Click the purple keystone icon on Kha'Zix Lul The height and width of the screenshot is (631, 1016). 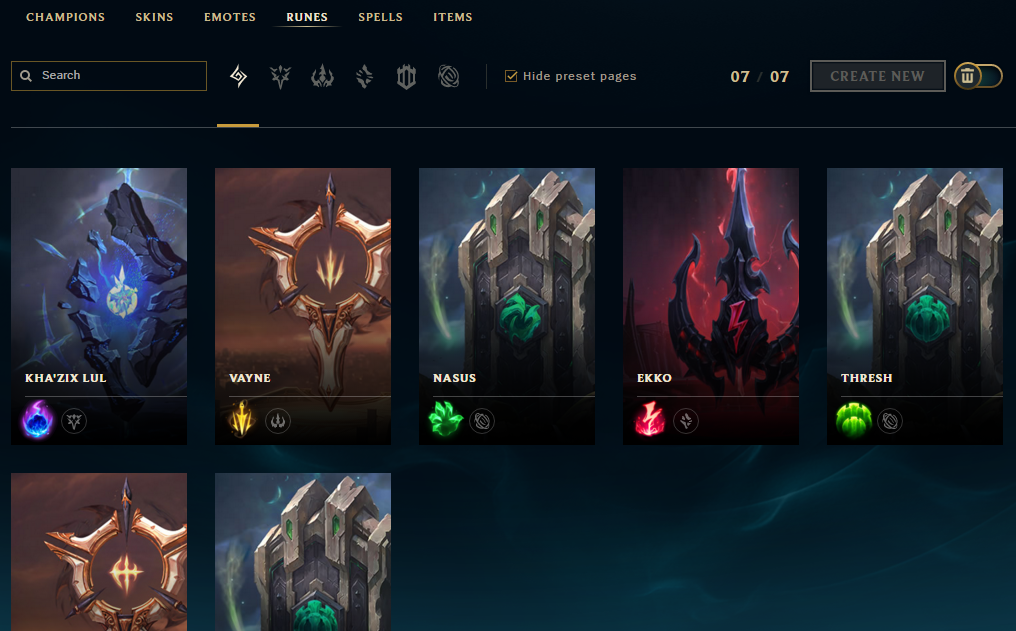click(38, 420)
